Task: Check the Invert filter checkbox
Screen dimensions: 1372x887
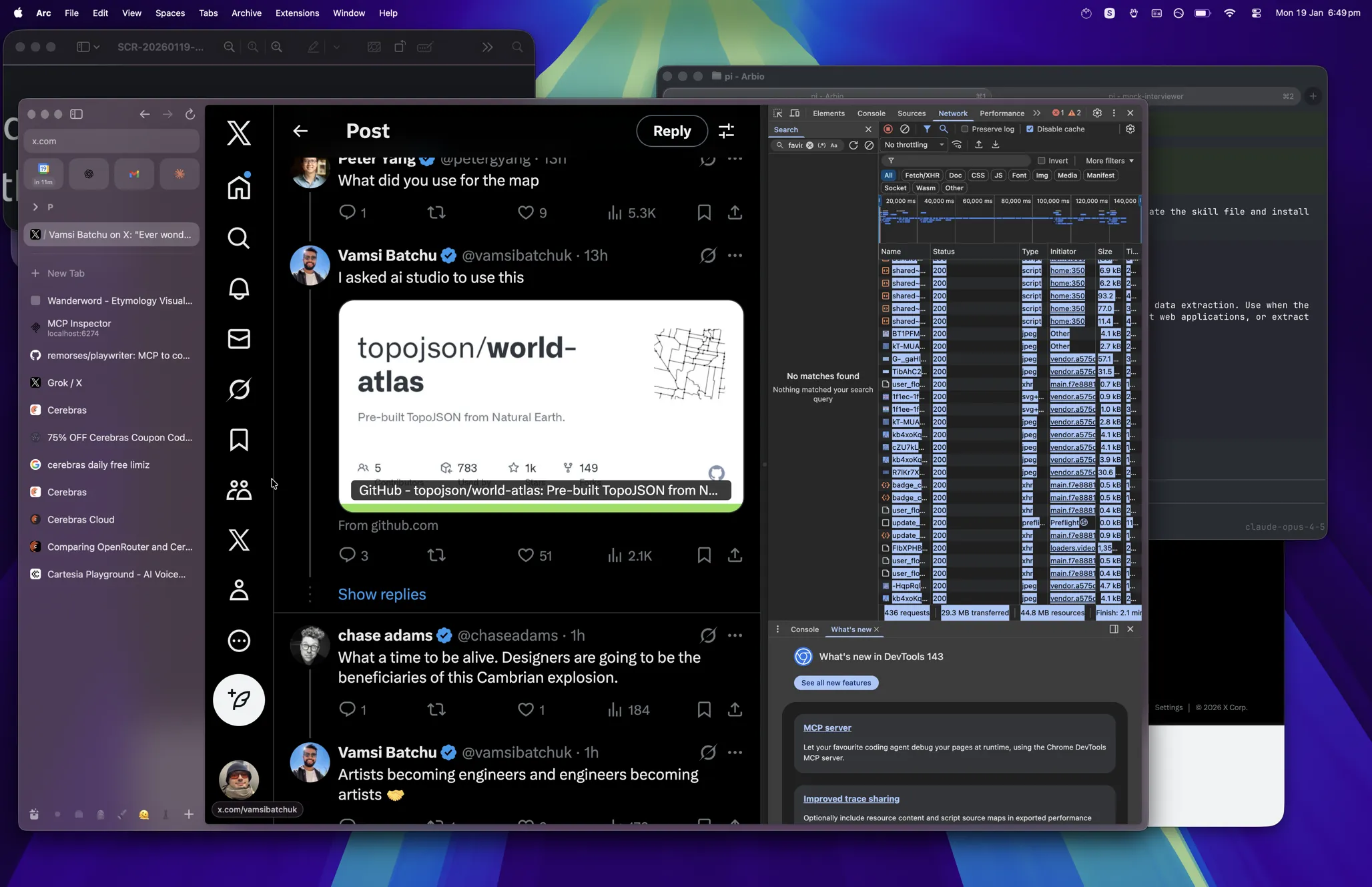Action: coord(1042,160)
